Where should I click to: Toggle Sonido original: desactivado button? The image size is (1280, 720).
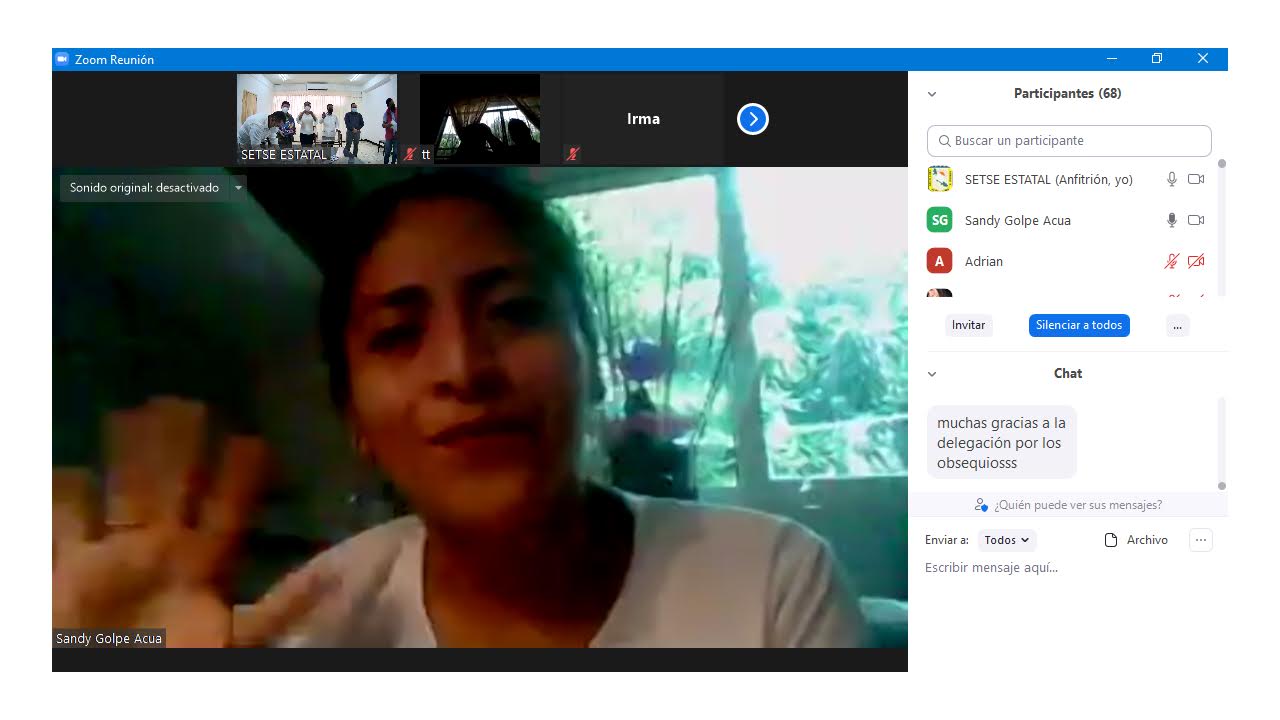click(145, 188)
